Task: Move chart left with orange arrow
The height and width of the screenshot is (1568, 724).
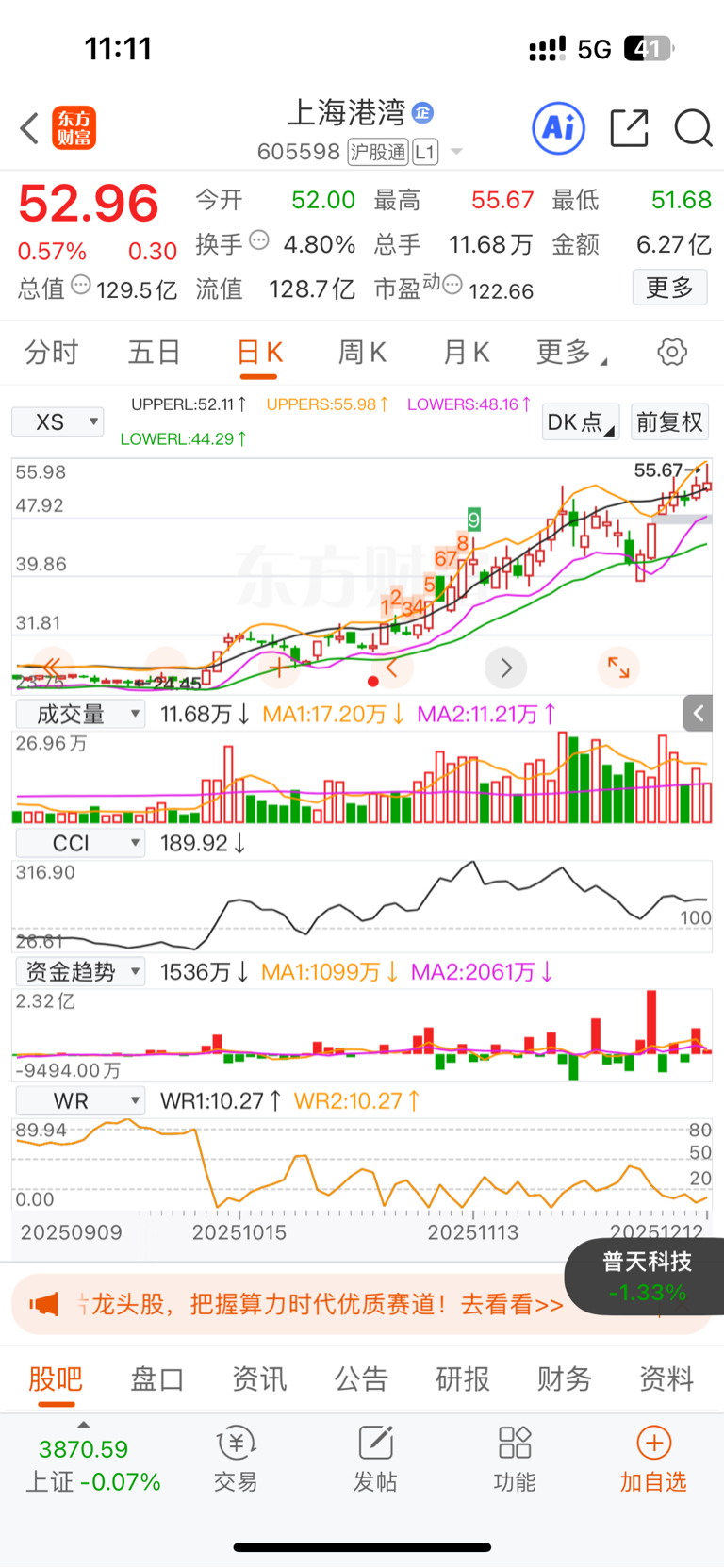Action: tap(392, 668)
